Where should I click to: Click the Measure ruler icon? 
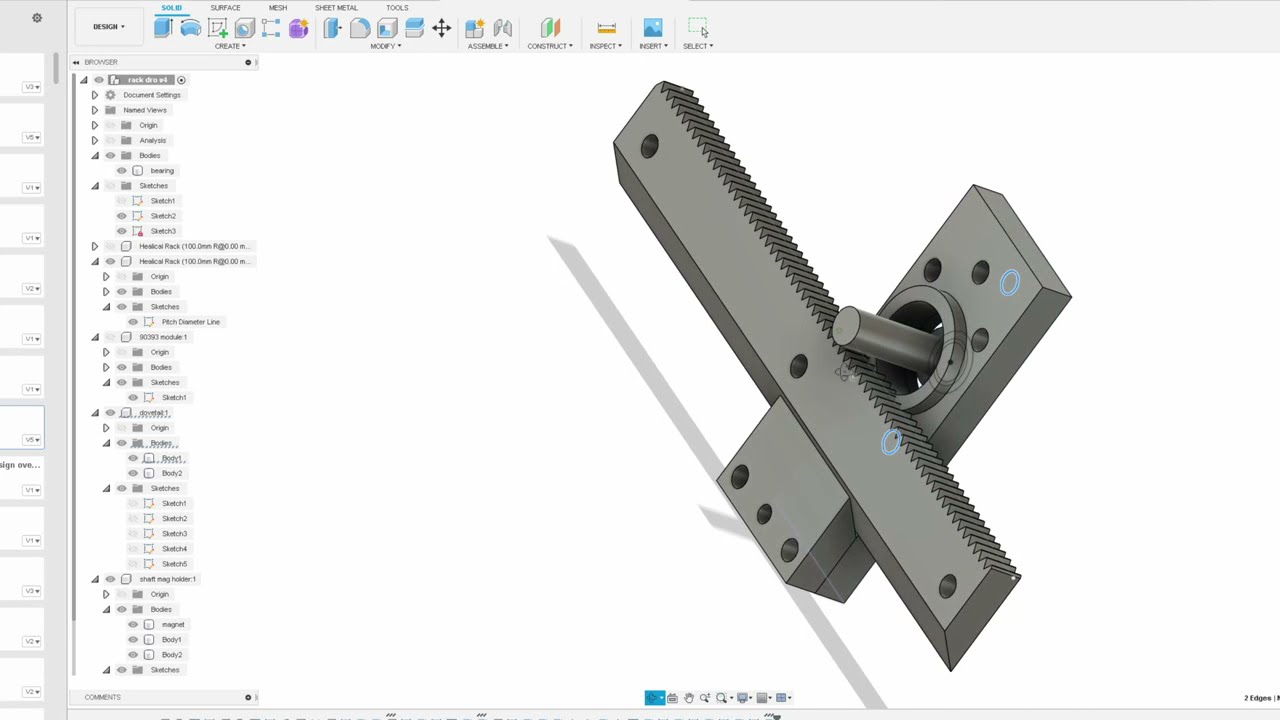[606, 28]
